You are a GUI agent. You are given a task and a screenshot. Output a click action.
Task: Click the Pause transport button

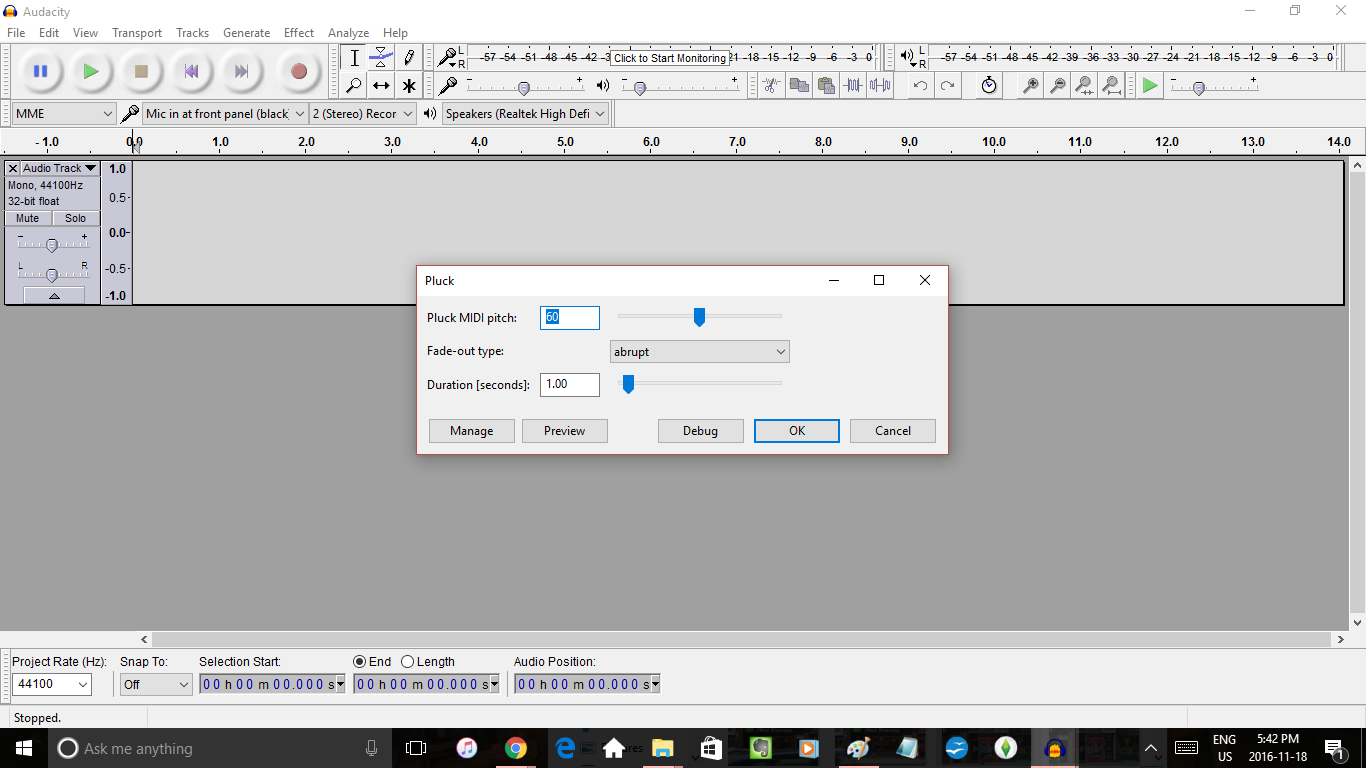(41, 71)
